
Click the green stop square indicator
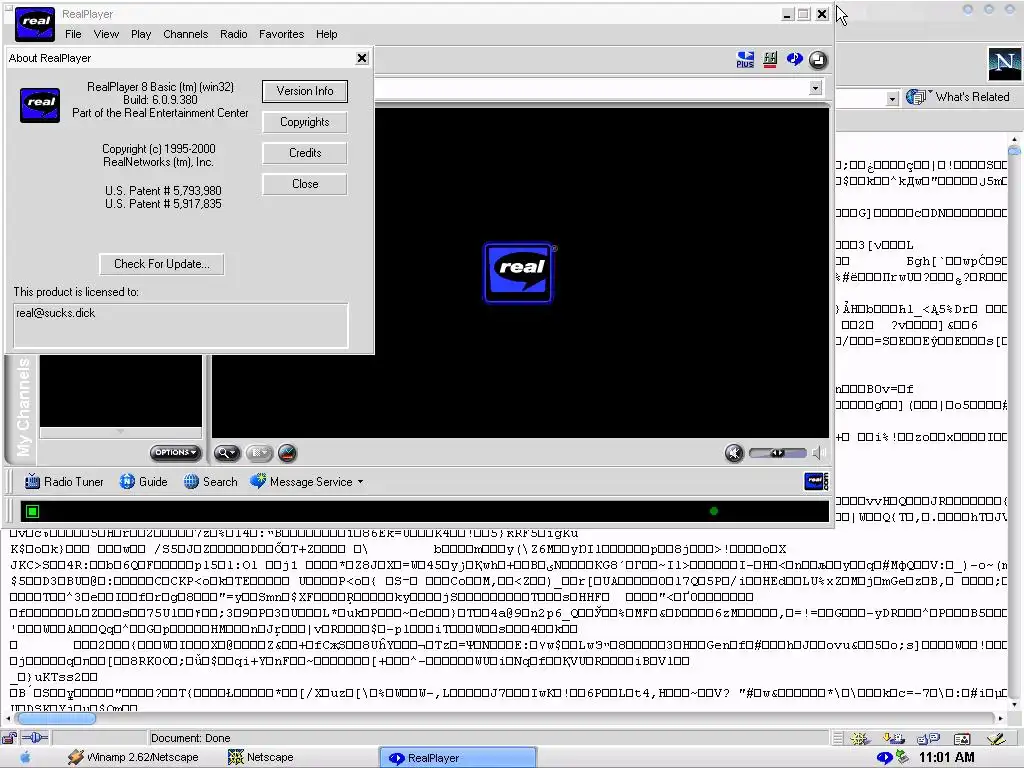pos(32,511)
